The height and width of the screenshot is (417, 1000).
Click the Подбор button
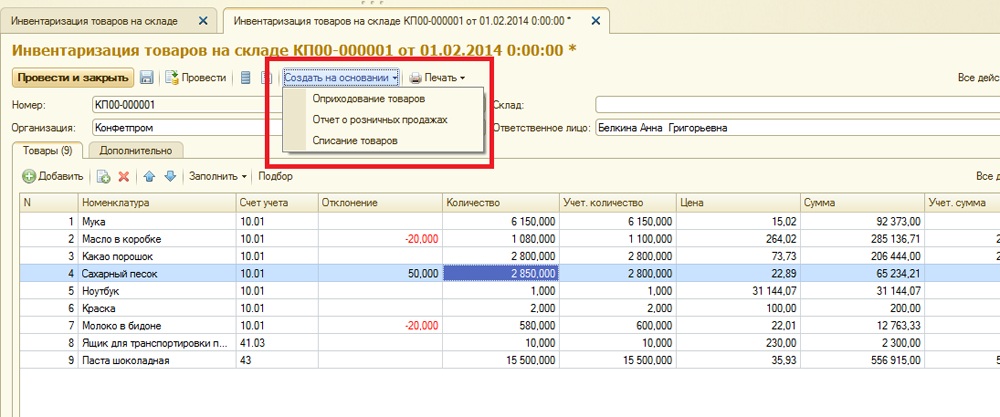click(276, 176)
